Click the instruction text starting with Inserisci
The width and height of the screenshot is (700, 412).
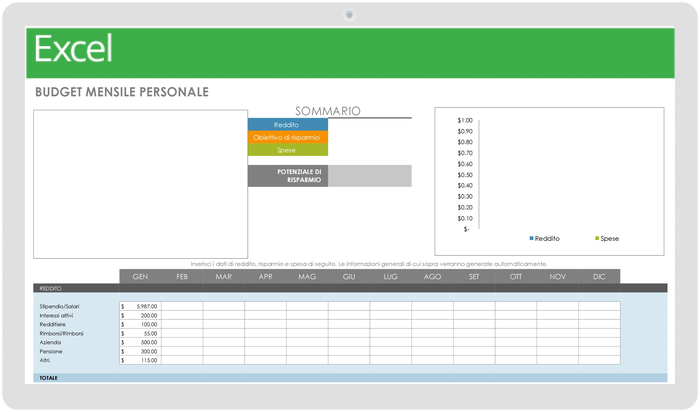(369, 264)
